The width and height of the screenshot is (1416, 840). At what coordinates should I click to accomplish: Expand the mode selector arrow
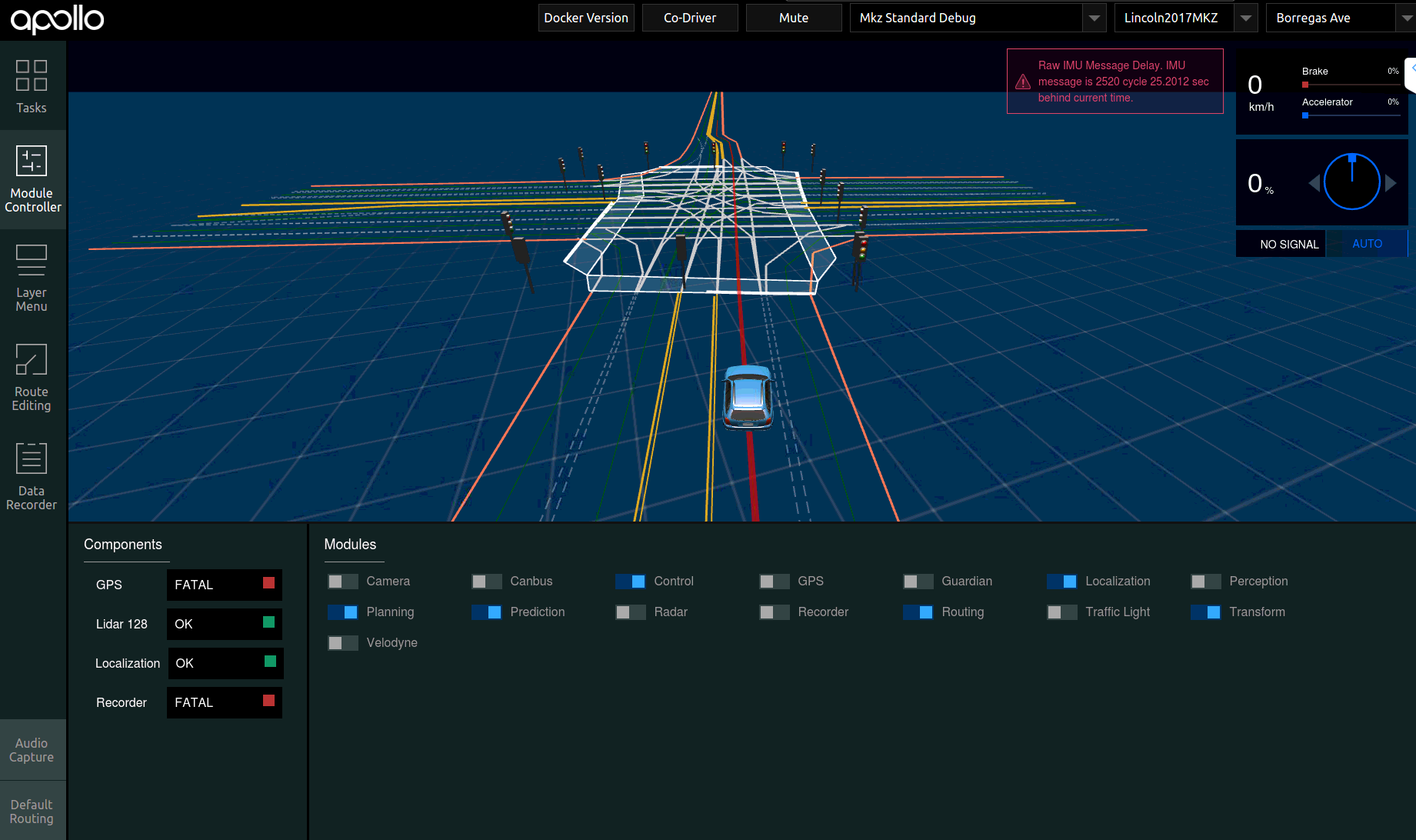(x=1094, y=18)
